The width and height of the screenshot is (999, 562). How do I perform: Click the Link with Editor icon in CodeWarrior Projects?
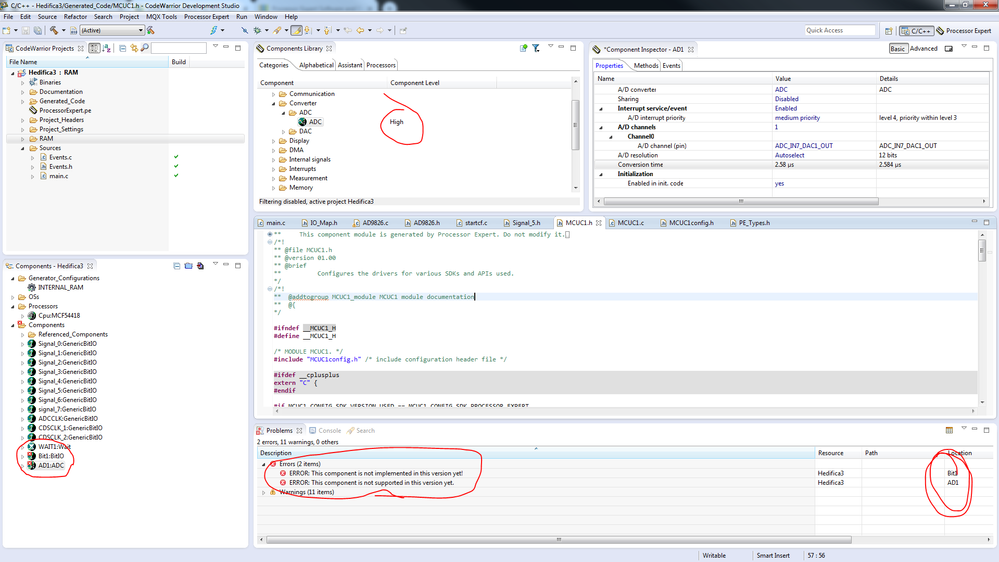tap(134, 48)
